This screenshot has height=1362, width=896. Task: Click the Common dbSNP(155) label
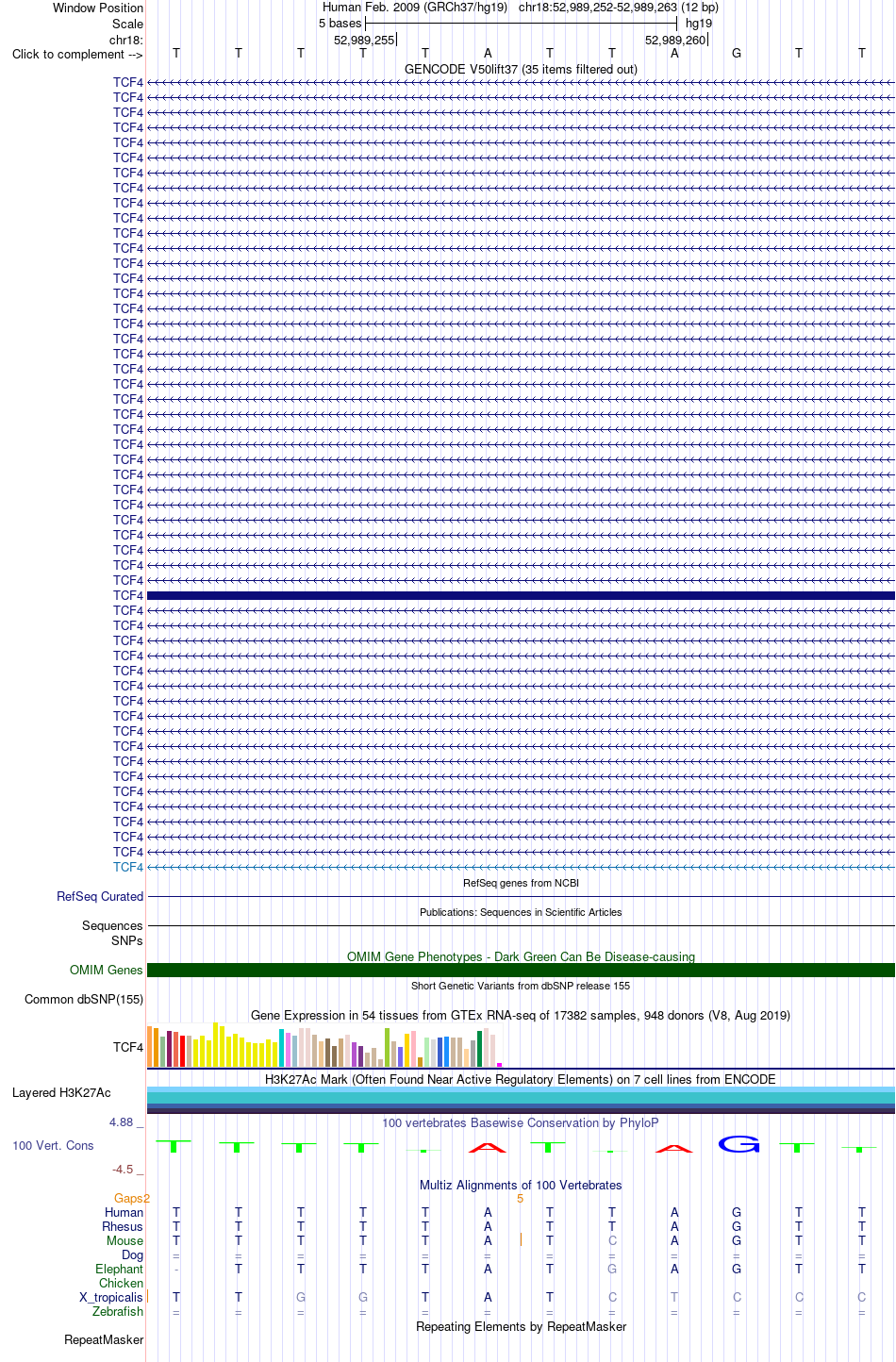point(84,999)
